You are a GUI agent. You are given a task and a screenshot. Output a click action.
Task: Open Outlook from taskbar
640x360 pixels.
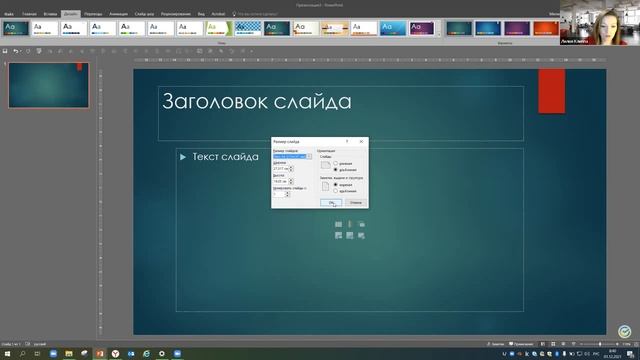[x=131, y=354]
